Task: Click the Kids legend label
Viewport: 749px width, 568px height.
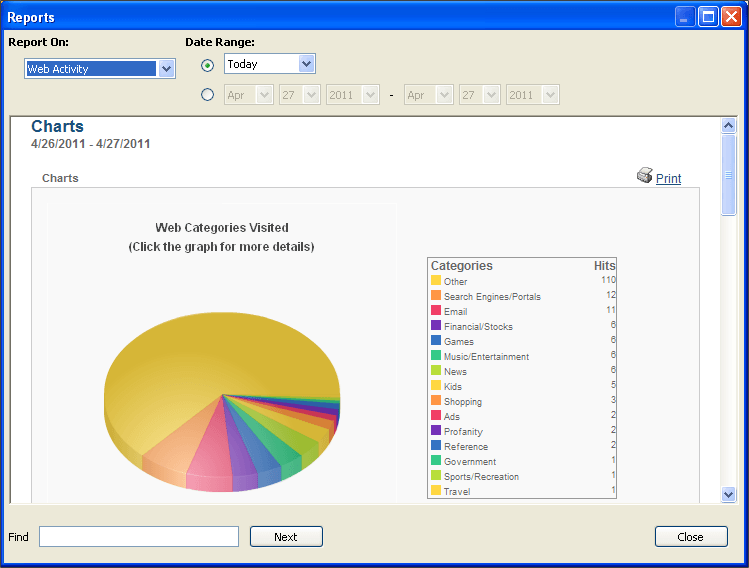Action: coord(453,386)
